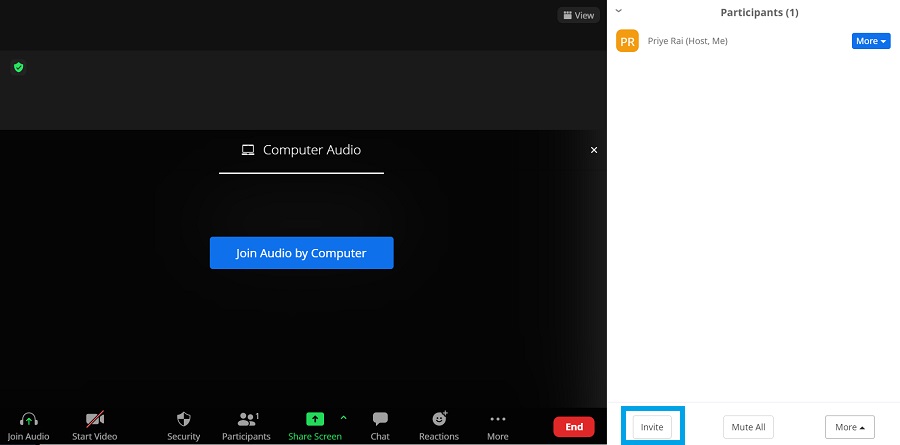
Task: Select the Computer Audio tab
Action: pyautogui.click(x=301, y=150)
